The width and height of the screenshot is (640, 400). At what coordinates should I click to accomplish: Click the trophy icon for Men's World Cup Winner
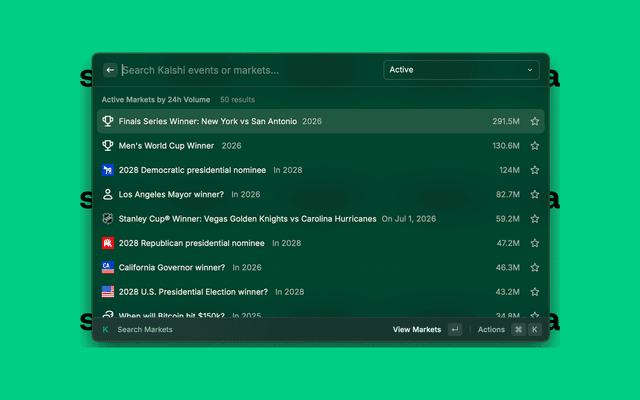108,146
